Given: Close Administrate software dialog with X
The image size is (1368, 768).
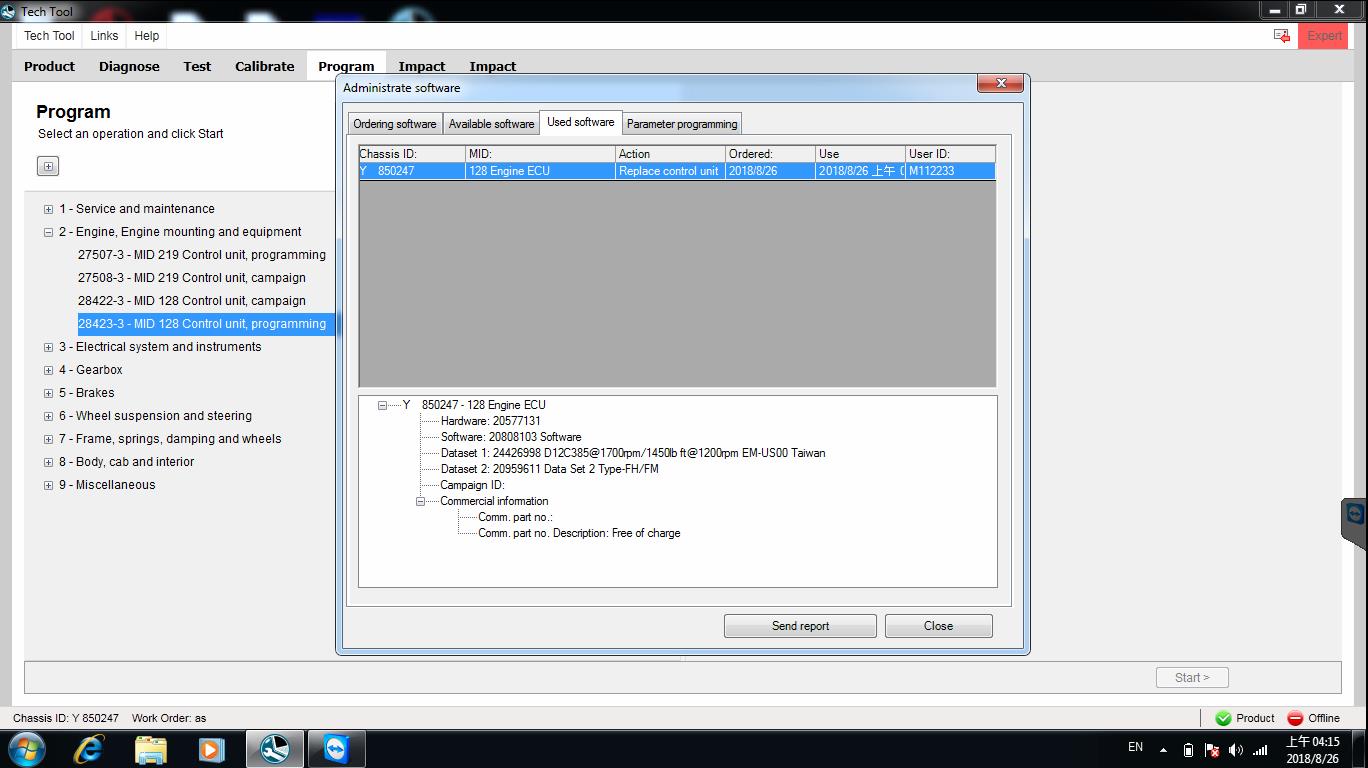Looking at the screenshot, I should (1000, 84).
